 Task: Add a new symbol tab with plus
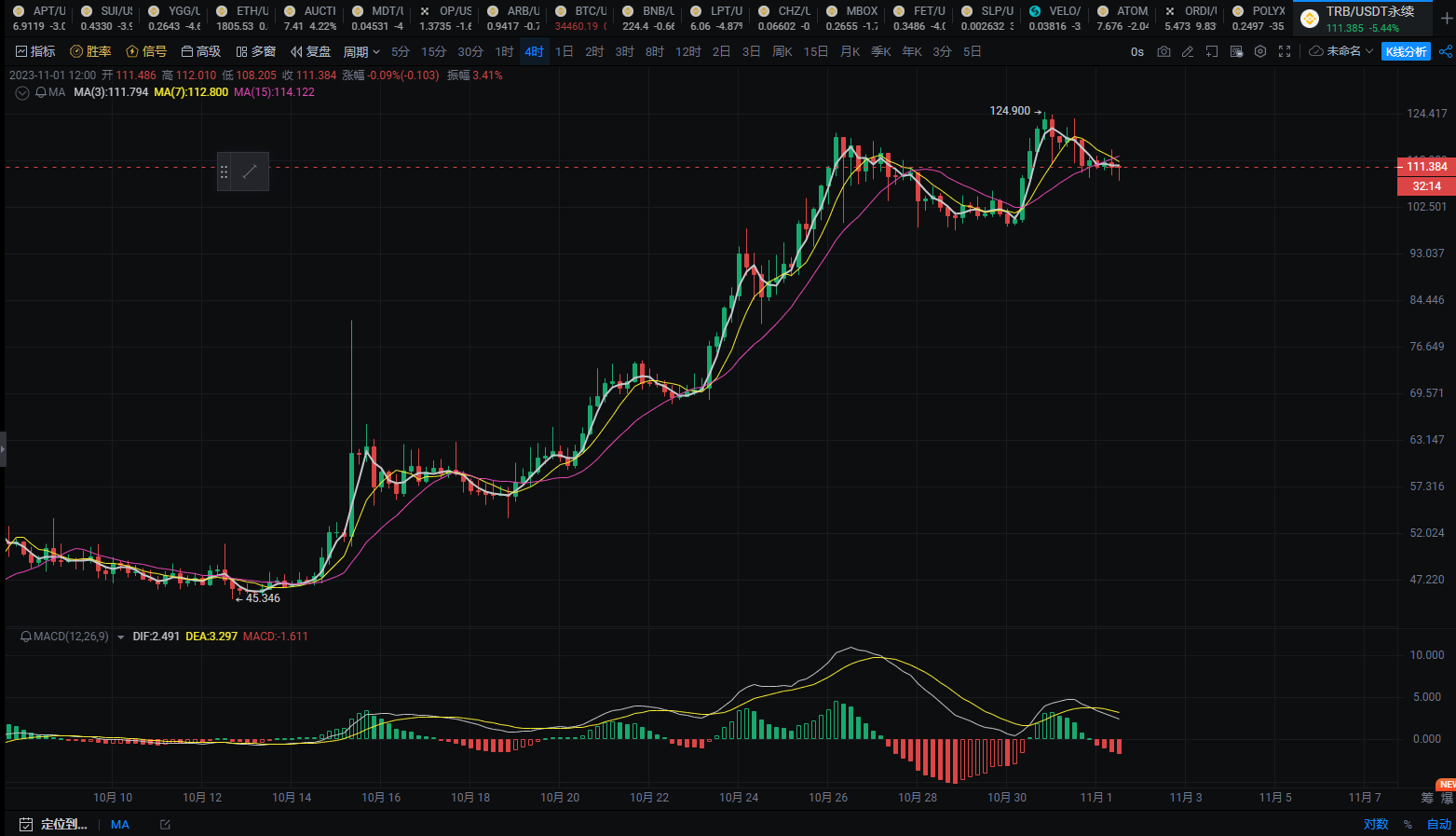[x=1446, y=18]
